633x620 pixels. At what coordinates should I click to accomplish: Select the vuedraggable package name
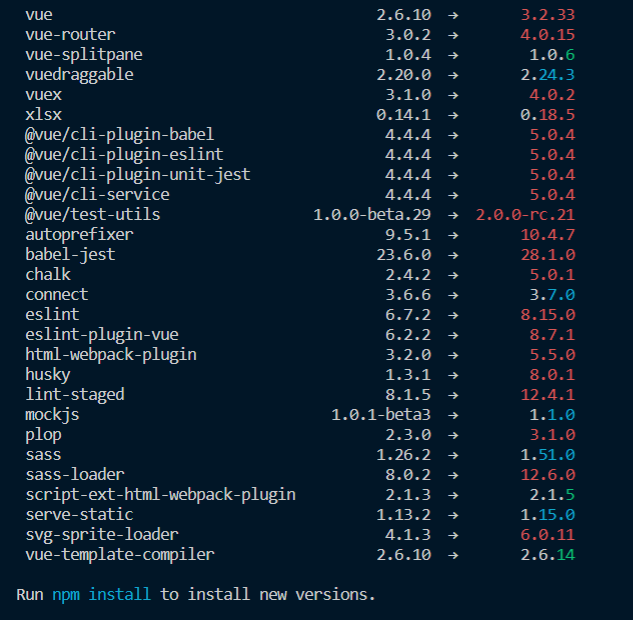point(79,74)
